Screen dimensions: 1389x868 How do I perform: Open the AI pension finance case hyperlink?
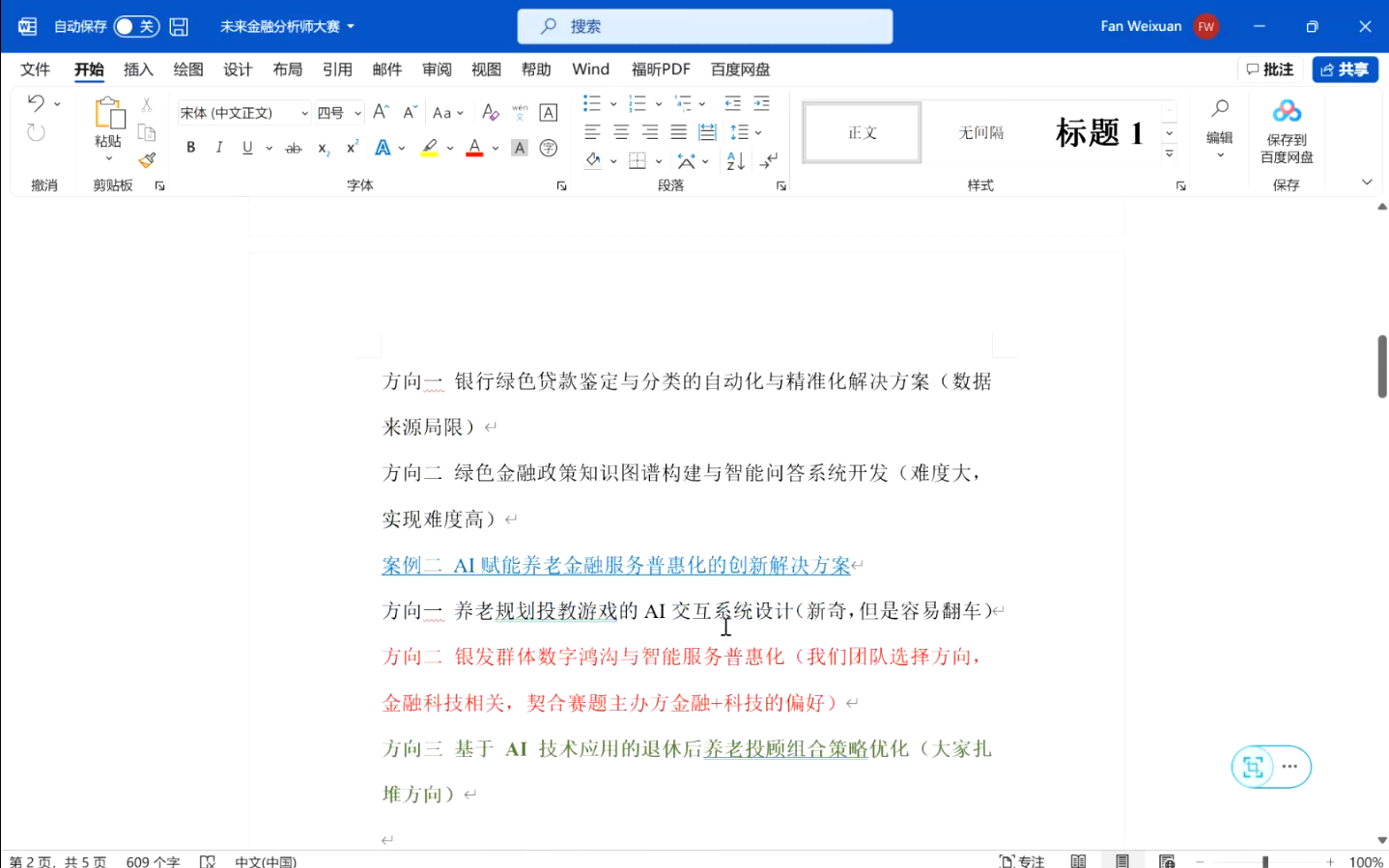(615, 566)
